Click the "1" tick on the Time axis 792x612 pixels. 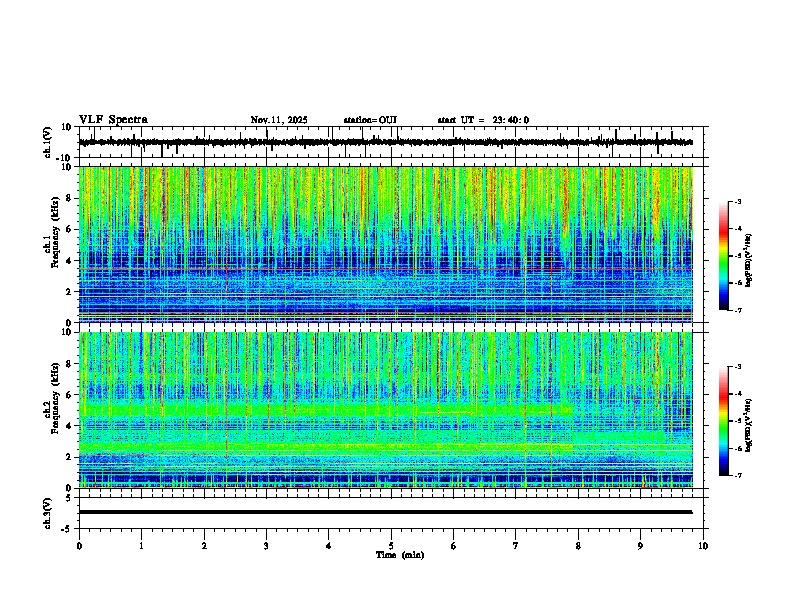click(x=141, y=546)
